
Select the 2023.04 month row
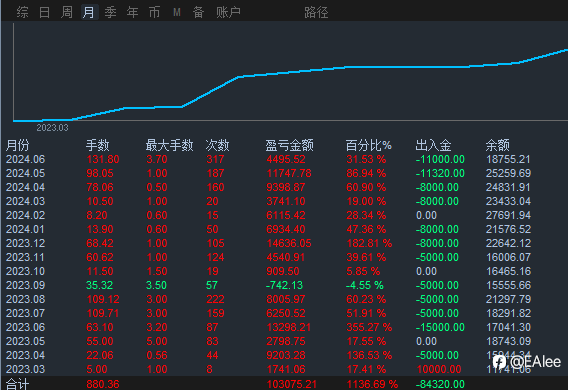[268, 355]
